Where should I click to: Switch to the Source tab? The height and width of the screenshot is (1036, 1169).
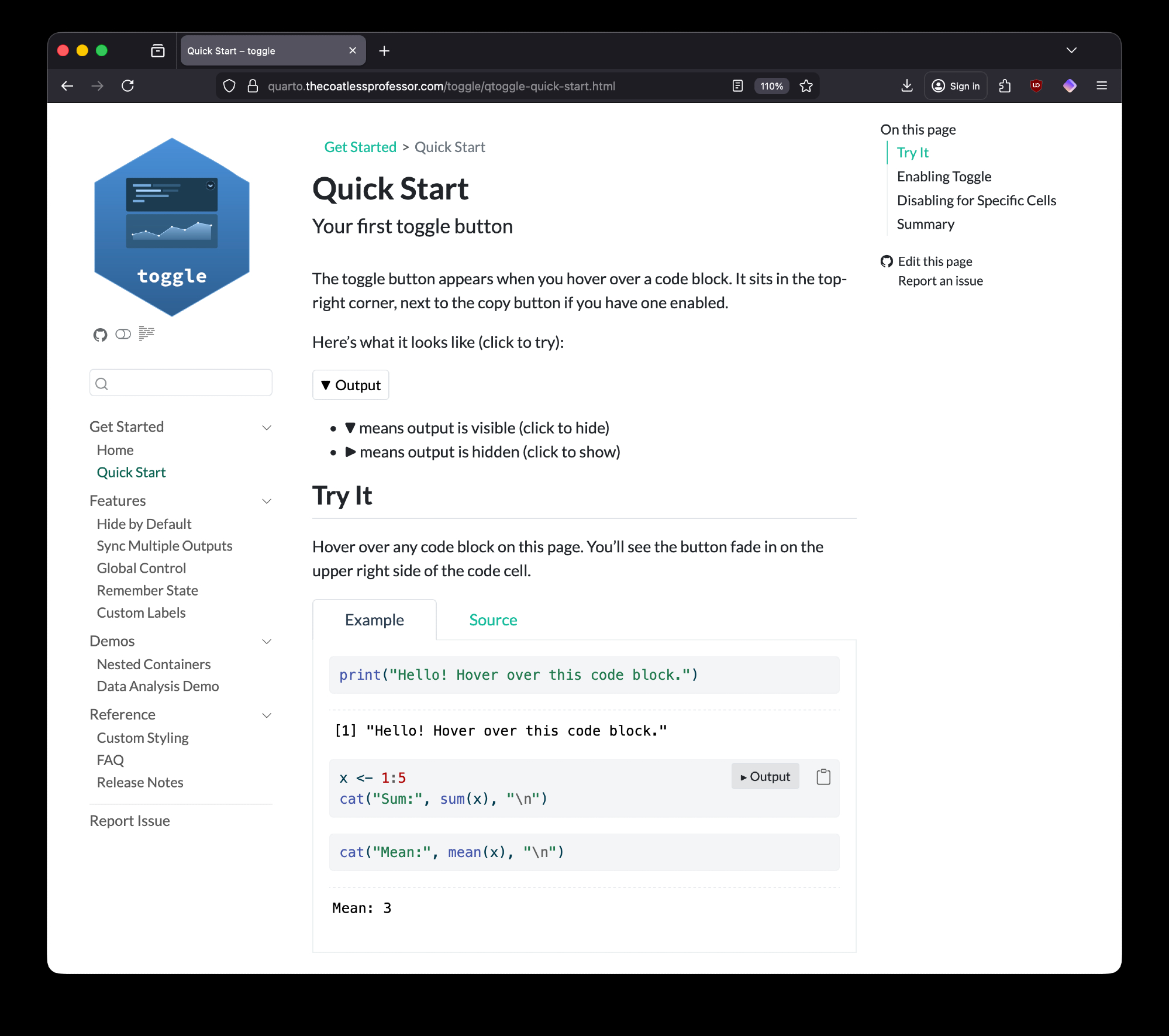[x=493, y=620]
